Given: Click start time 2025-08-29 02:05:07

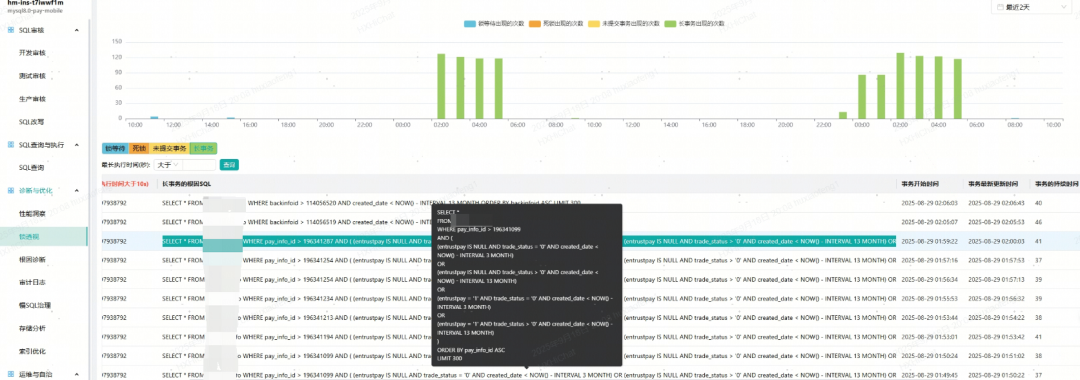Looking at the screenshot, I should point(930,222).
